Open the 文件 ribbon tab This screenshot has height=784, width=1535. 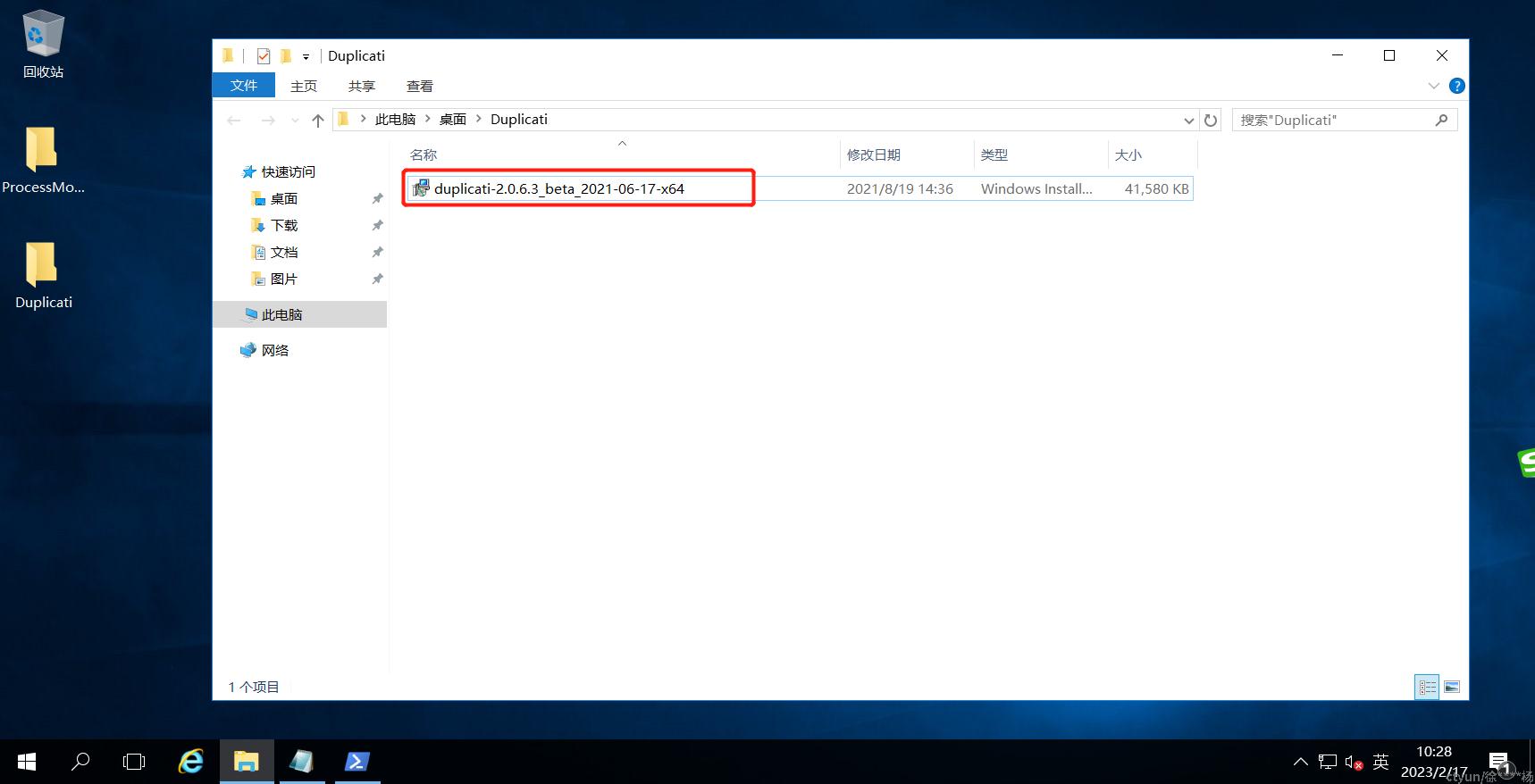pyautogui.click(x=243, y=86)
